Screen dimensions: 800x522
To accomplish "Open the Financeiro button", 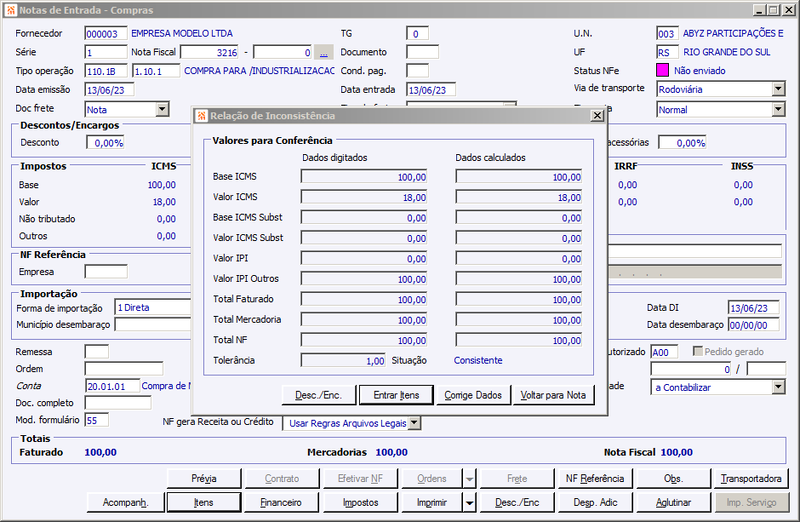I will (x=281, y=503).
